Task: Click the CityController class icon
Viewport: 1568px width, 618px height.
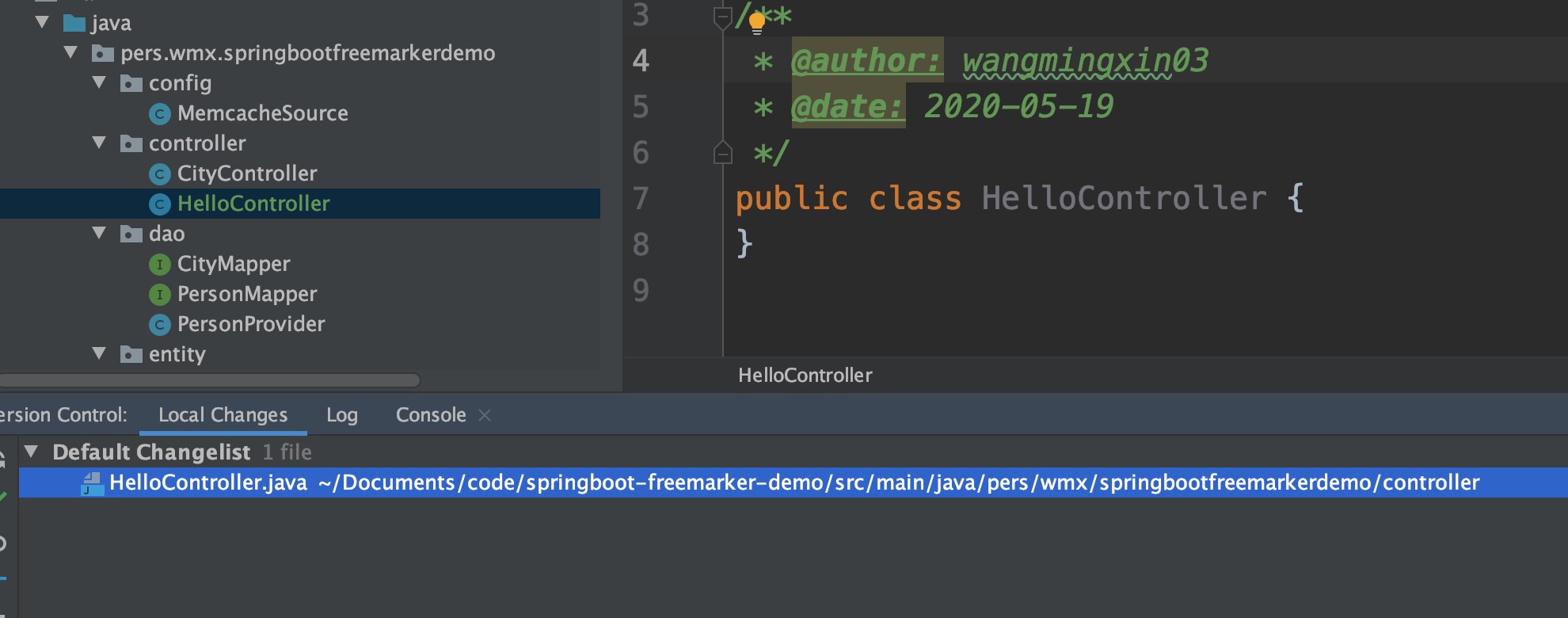Action: (159, 174)
